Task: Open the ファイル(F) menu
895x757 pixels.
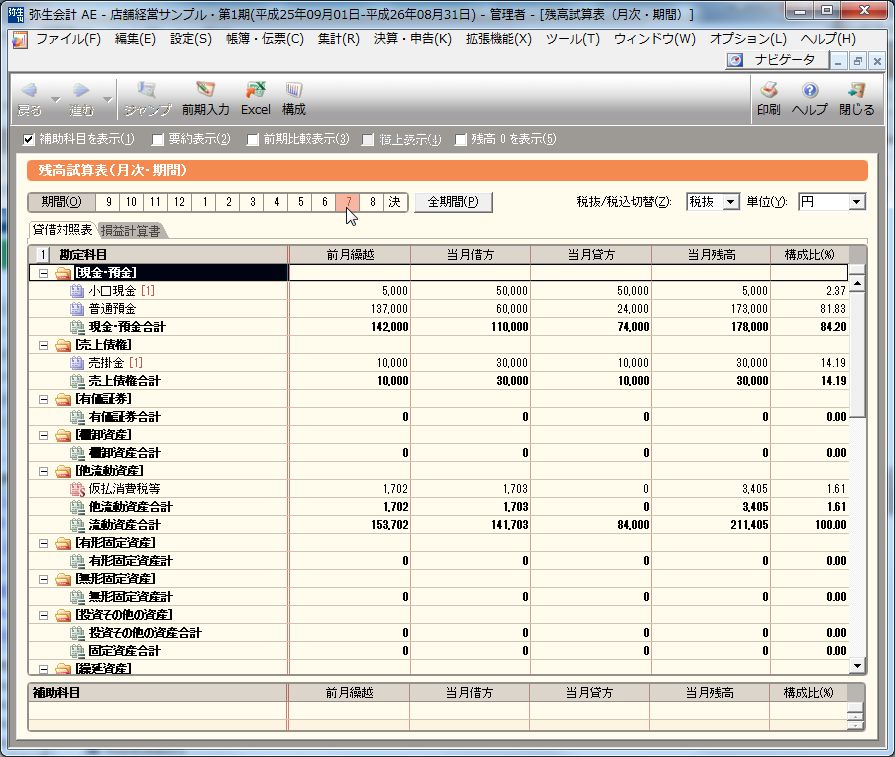Action: tap(68, 39)
